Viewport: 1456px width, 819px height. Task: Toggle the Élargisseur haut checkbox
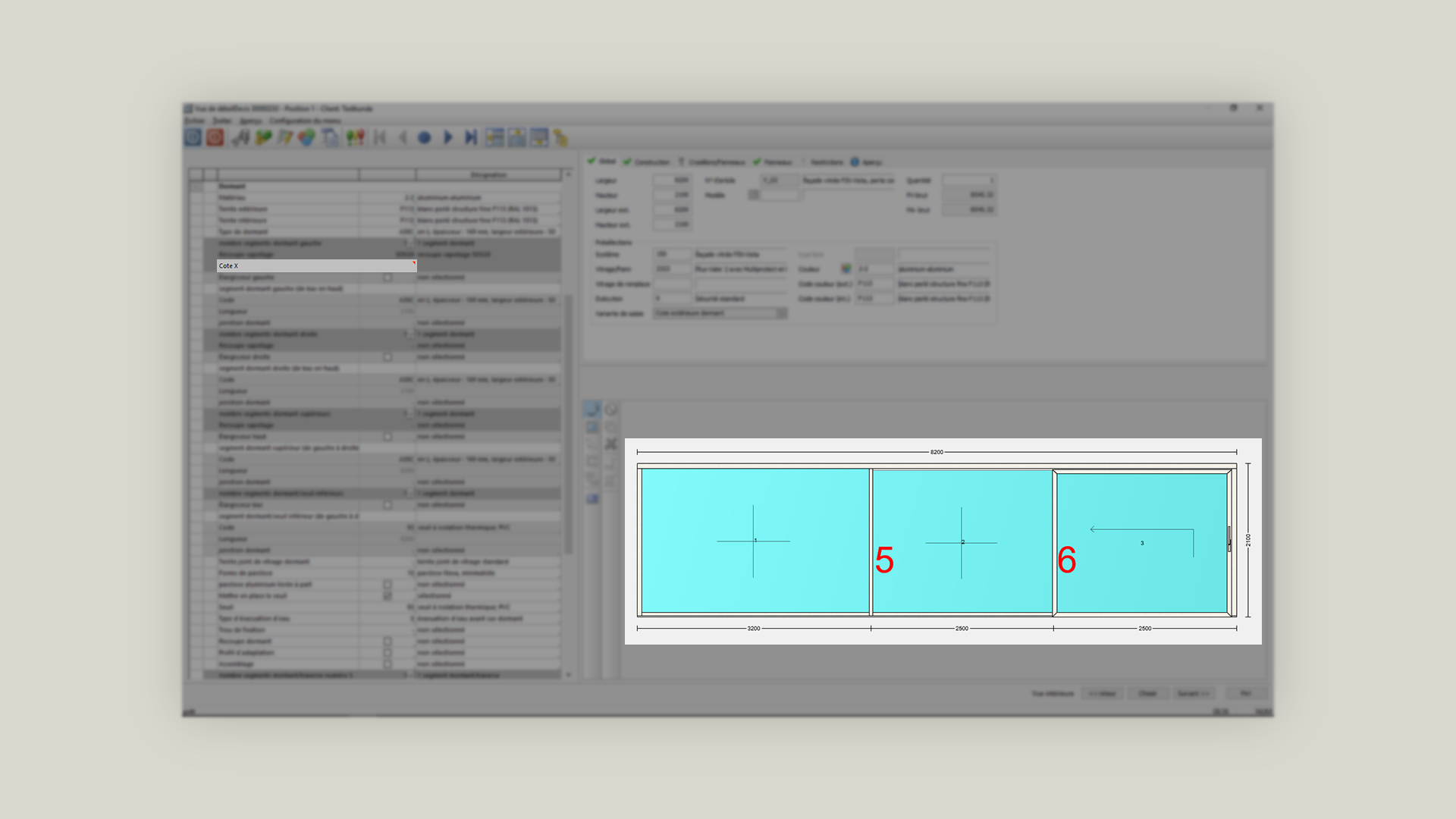[x=388, y=437]
